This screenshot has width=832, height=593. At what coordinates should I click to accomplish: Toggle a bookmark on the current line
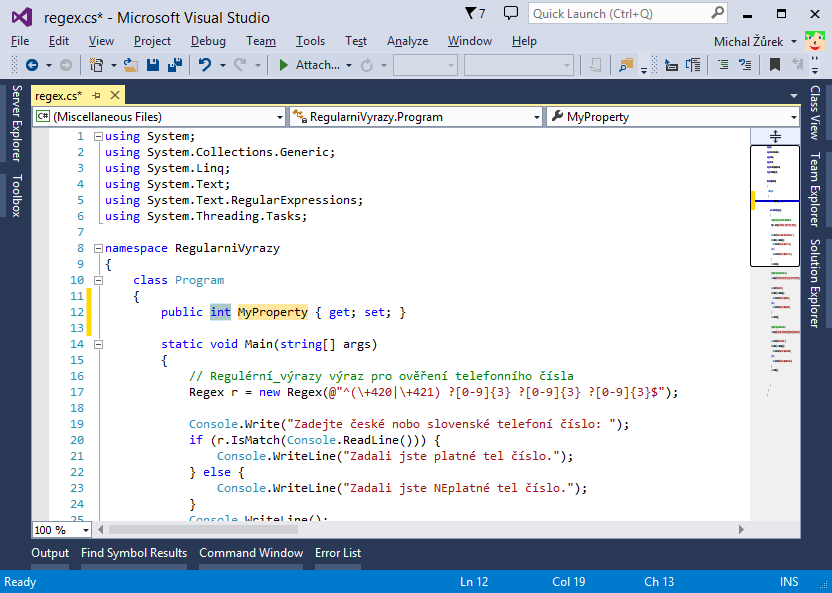pyautogui.click(x=775, y=64)
